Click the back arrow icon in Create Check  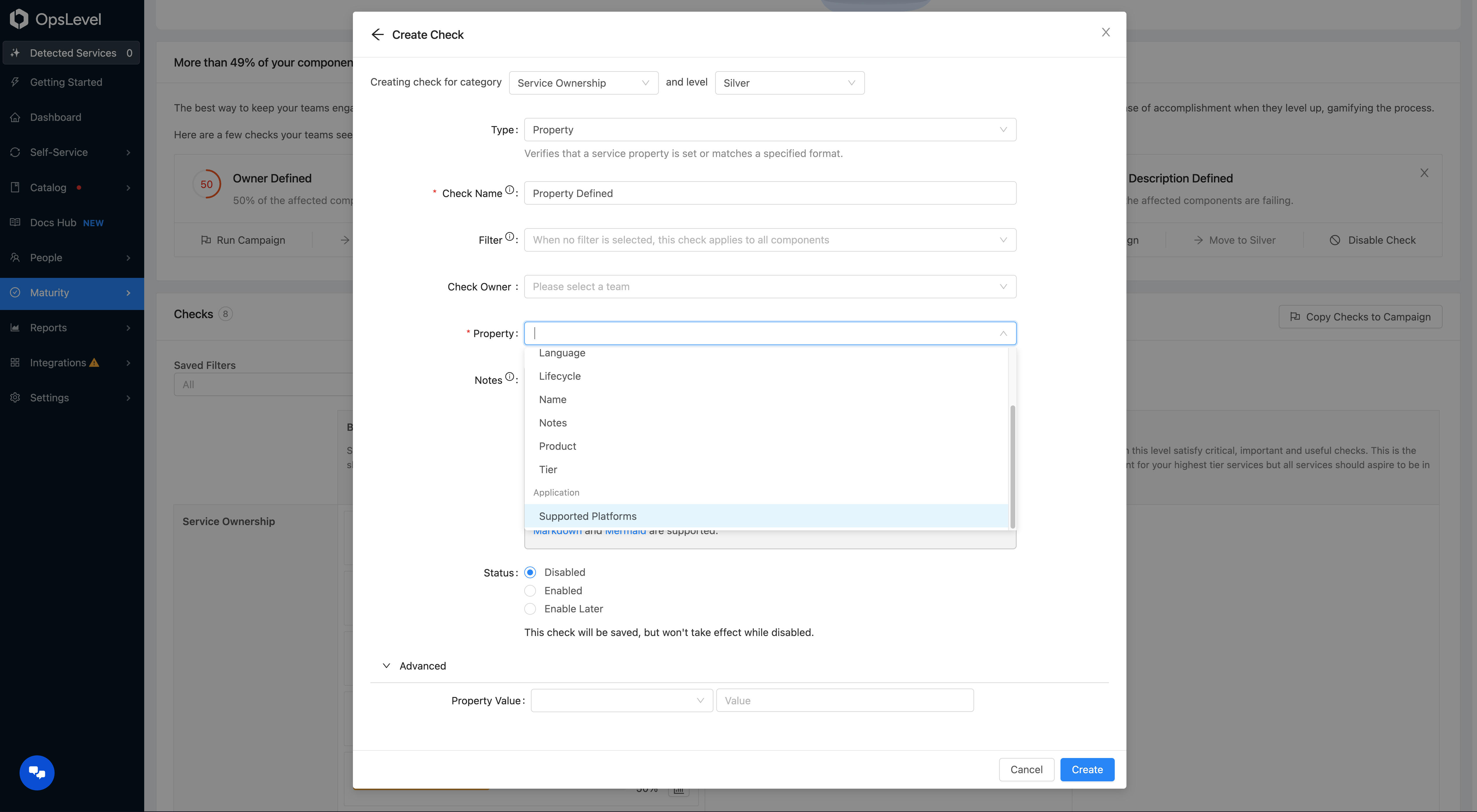(377, 34)
